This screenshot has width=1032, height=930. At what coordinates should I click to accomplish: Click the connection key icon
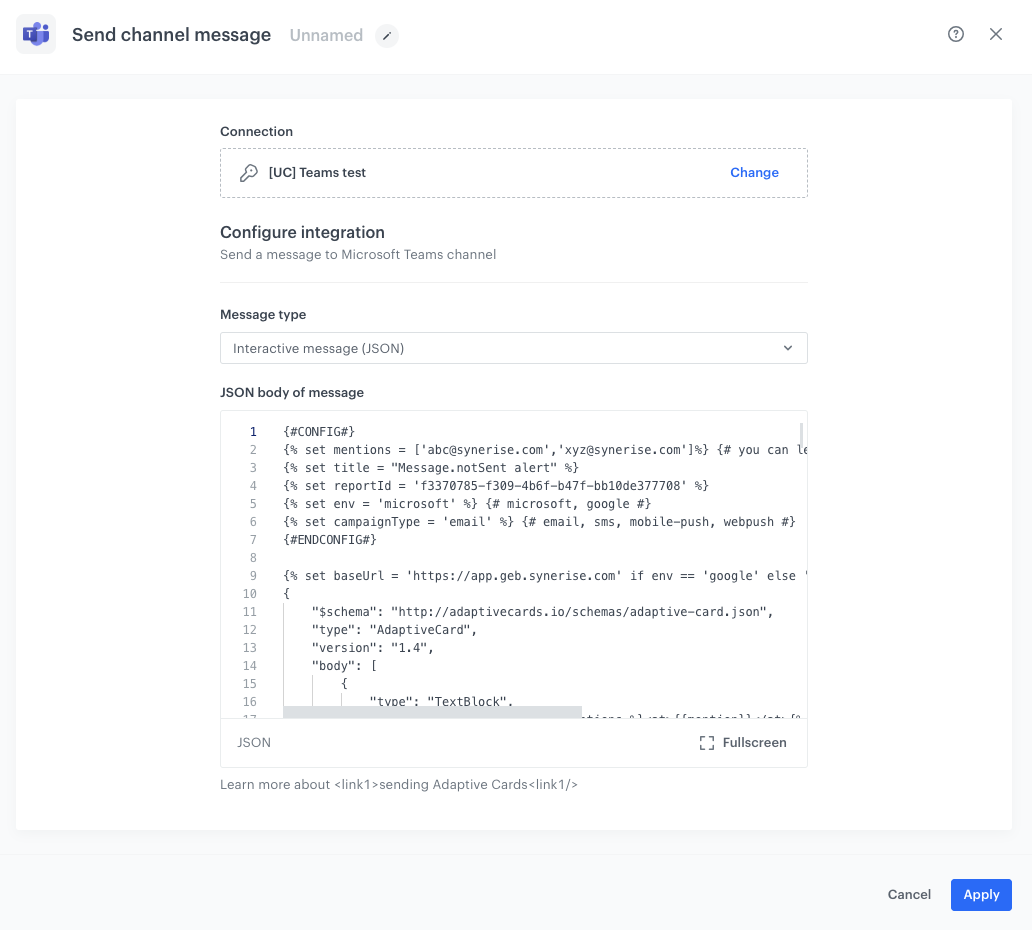pos(248,171)
